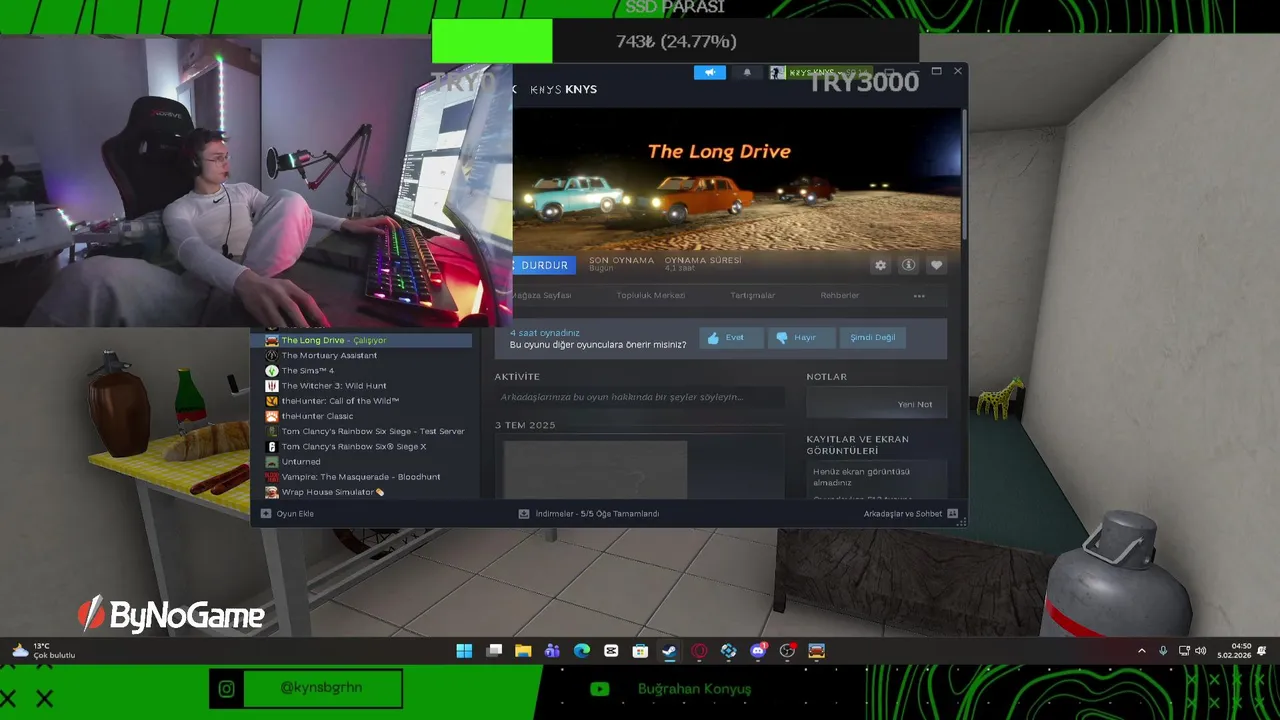Select Vampire: The Masquerade - Bloodhunt
The image size is (1280, 720).
[x=360, y=477]
